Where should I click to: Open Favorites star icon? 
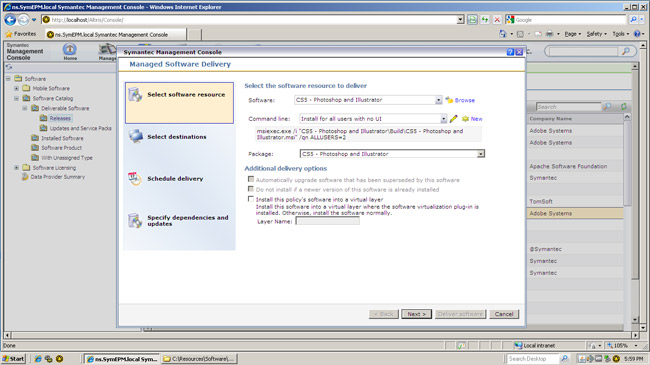(9, 34)
